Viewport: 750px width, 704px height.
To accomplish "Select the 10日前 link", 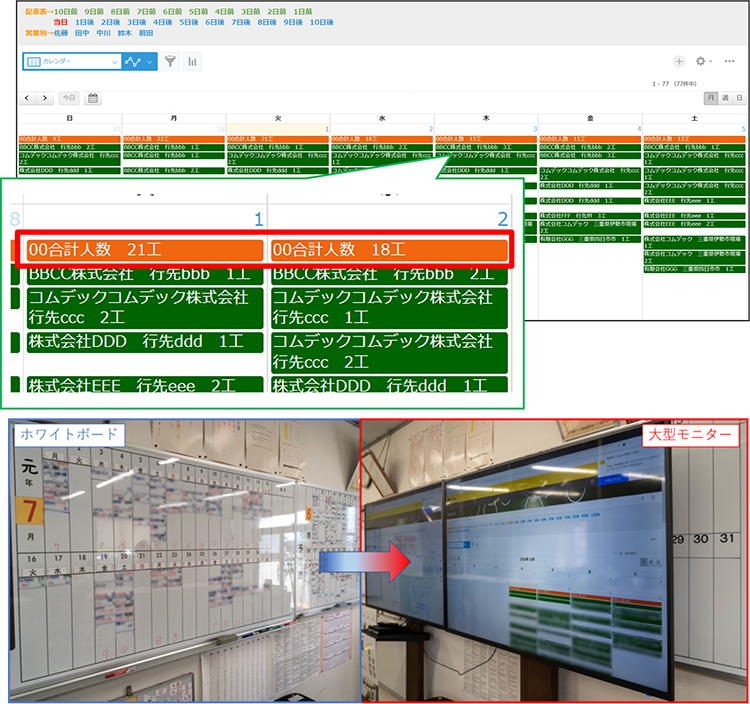I will click(65, 10).
